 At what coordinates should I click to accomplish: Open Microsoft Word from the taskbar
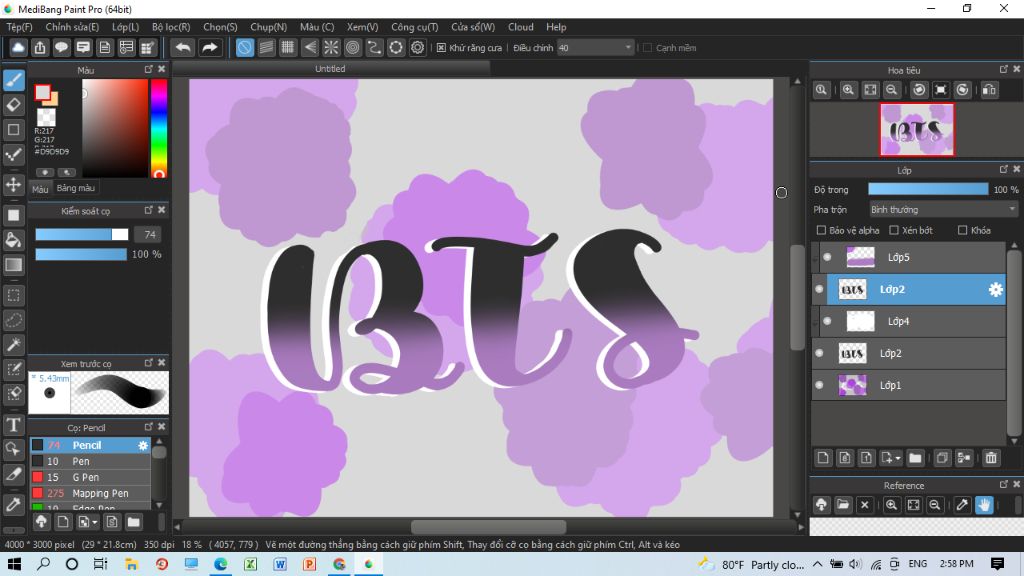(280, 564)
